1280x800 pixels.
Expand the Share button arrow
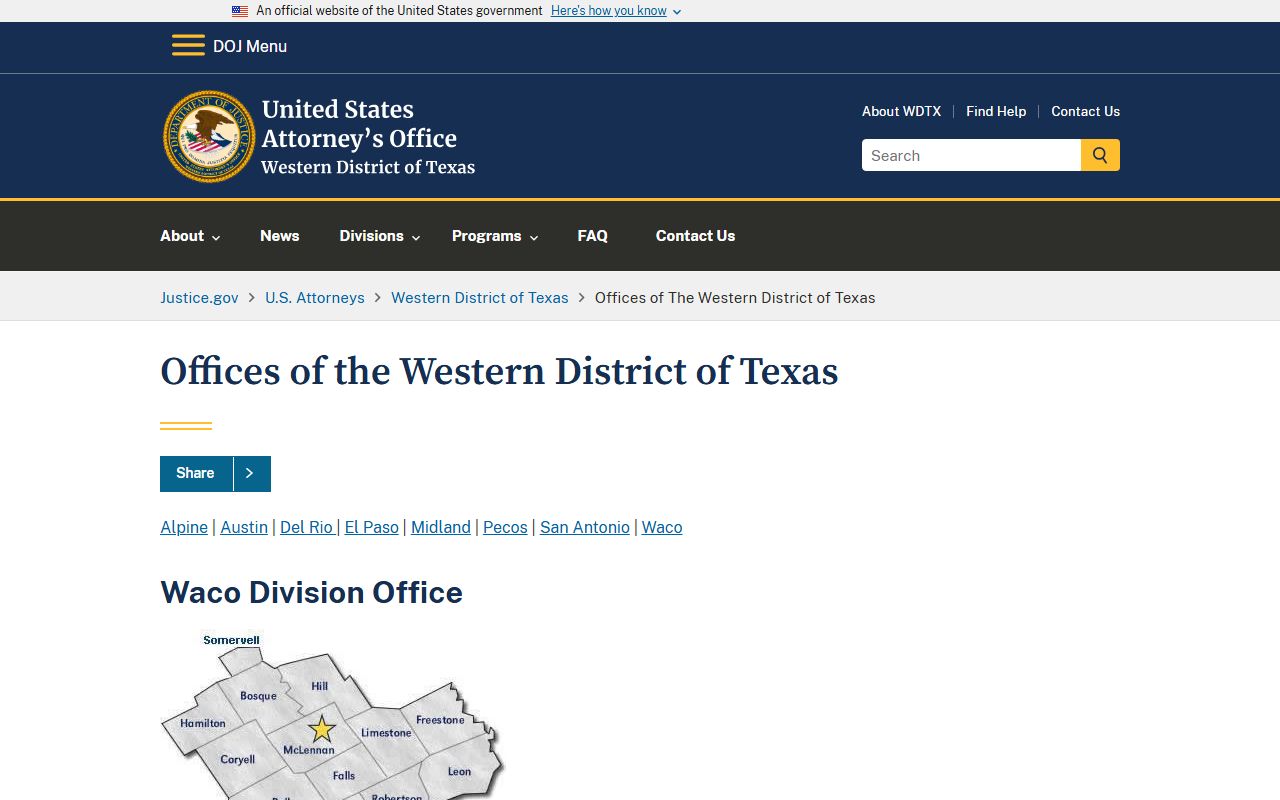[x=250, y=473]
